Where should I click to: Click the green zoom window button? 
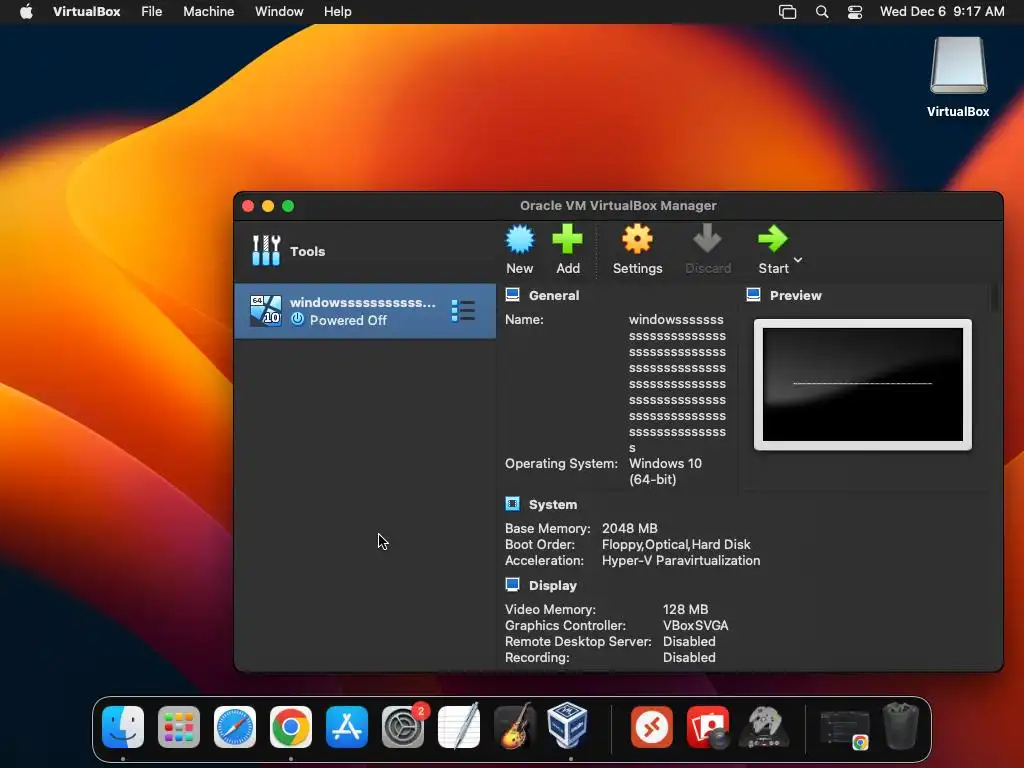tap(288, 206)
